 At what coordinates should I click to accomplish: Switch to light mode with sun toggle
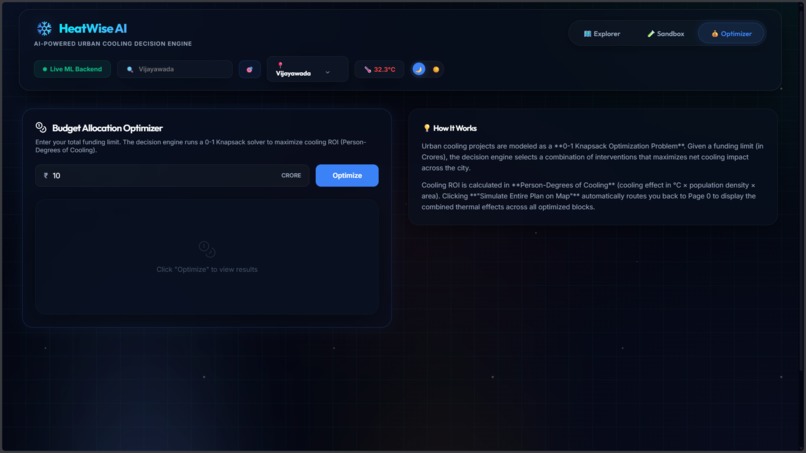click(436, 69)
